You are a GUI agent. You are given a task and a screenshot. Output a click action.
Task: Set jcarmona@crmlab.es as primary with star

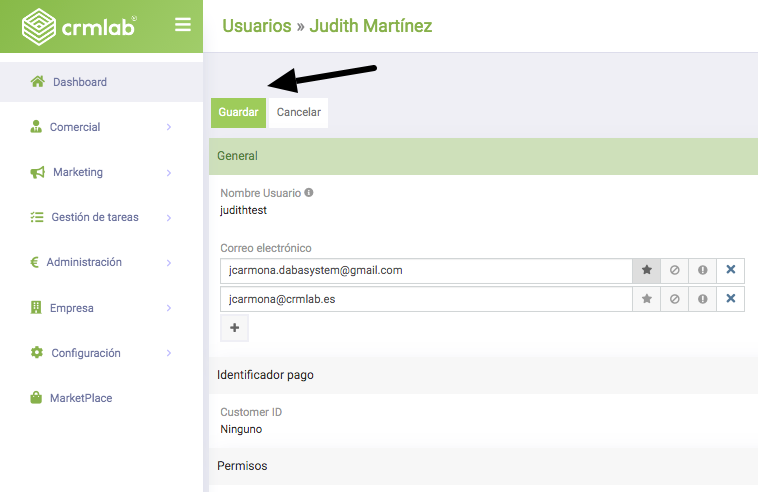(646, 298)
